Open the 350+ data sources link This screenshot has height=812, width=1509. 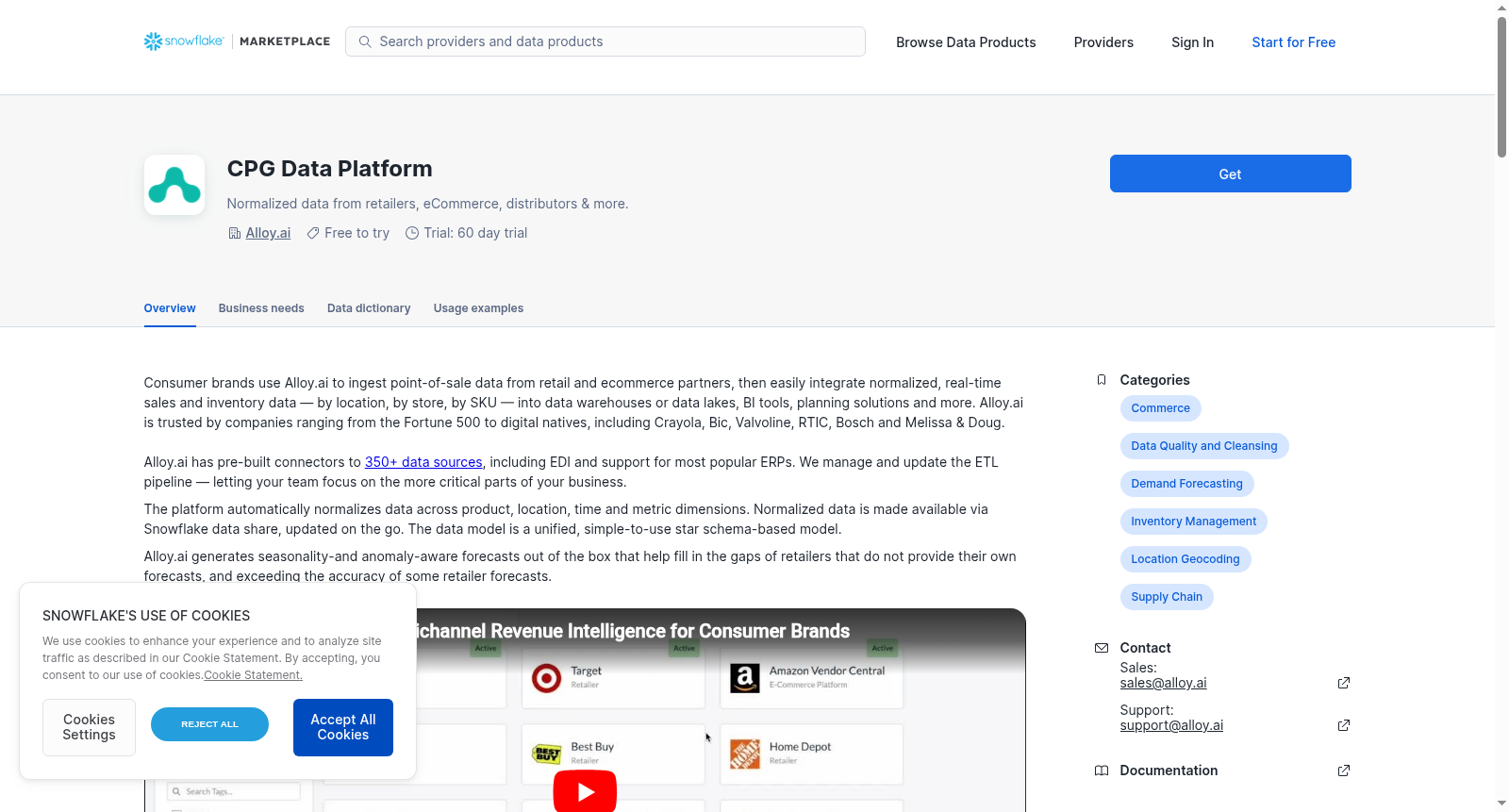pyautogui.click(x=423, y=462)
